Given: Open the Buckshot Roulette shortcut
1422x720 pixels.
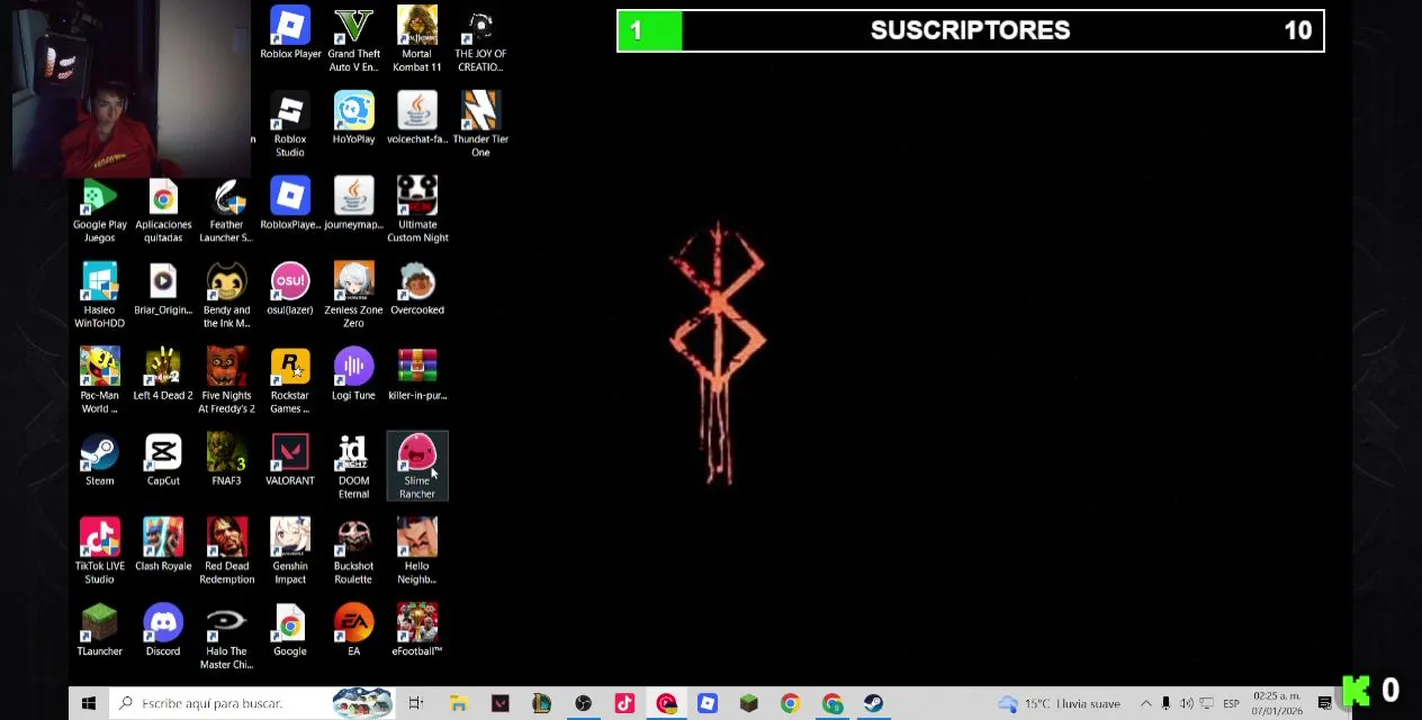Looking at the screenshot, I should pos(353,551).
